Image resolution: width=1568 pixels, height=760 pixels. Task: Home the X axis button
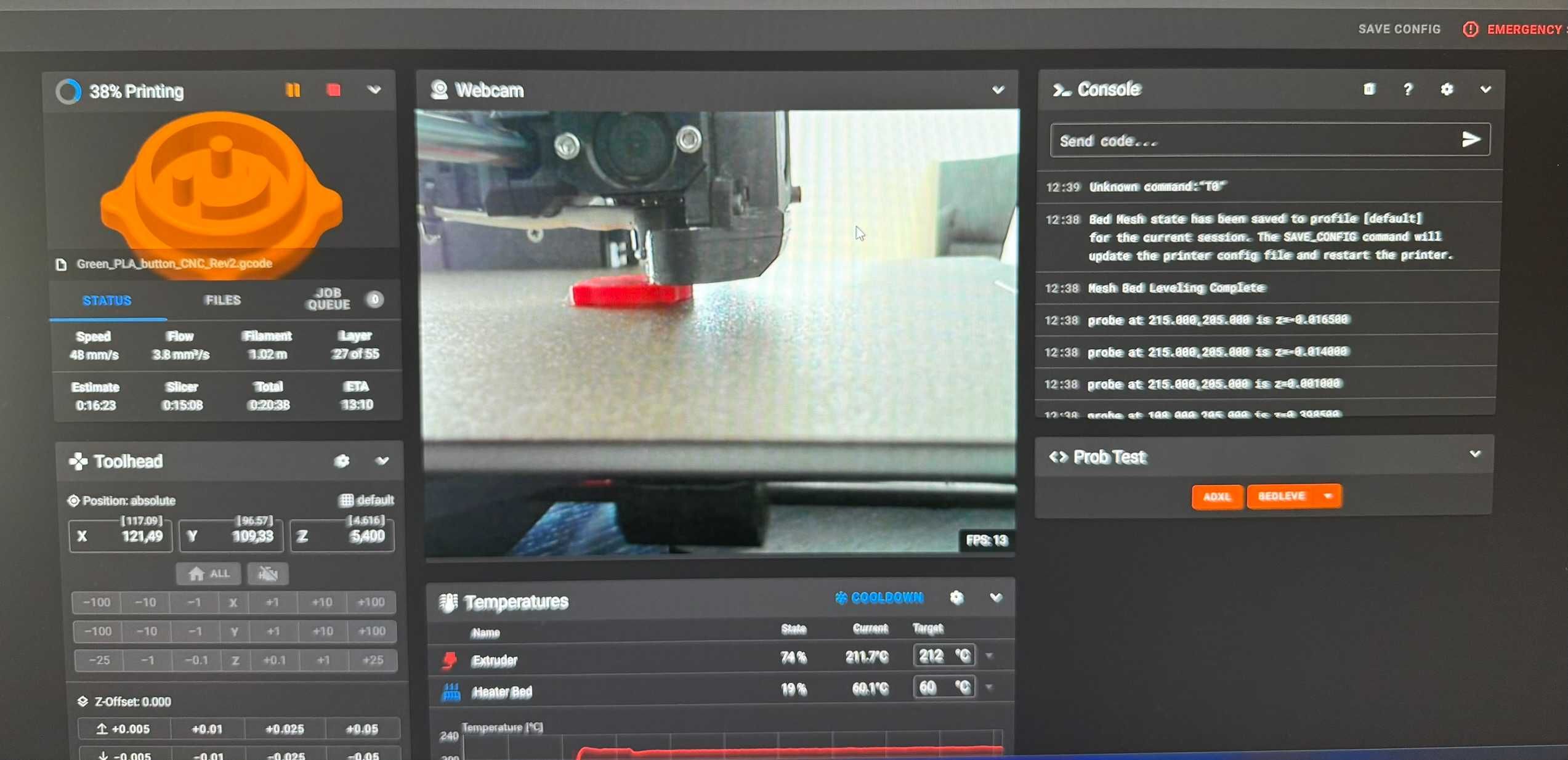(x=233, y=602)
